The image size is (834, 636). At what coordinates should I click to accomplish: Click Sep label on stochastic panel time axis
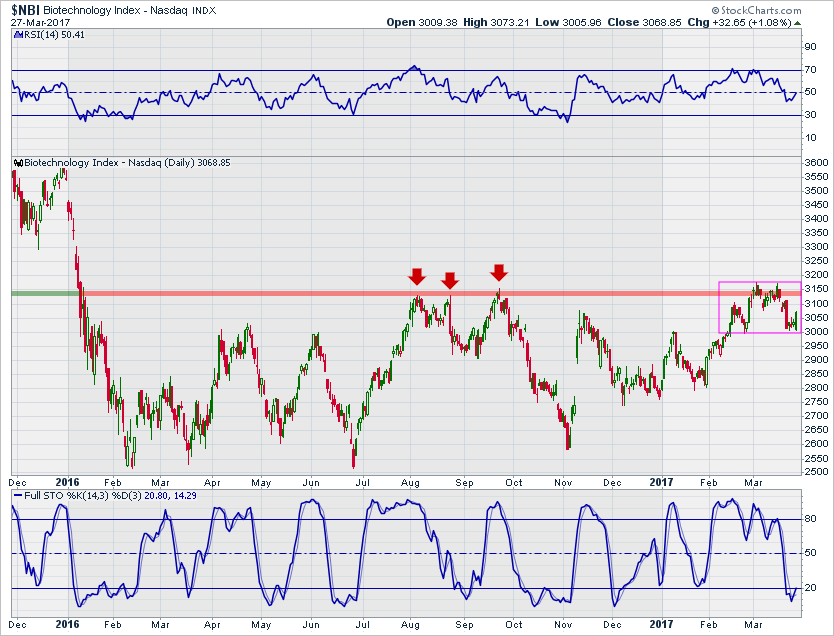[x=464, y=625]
